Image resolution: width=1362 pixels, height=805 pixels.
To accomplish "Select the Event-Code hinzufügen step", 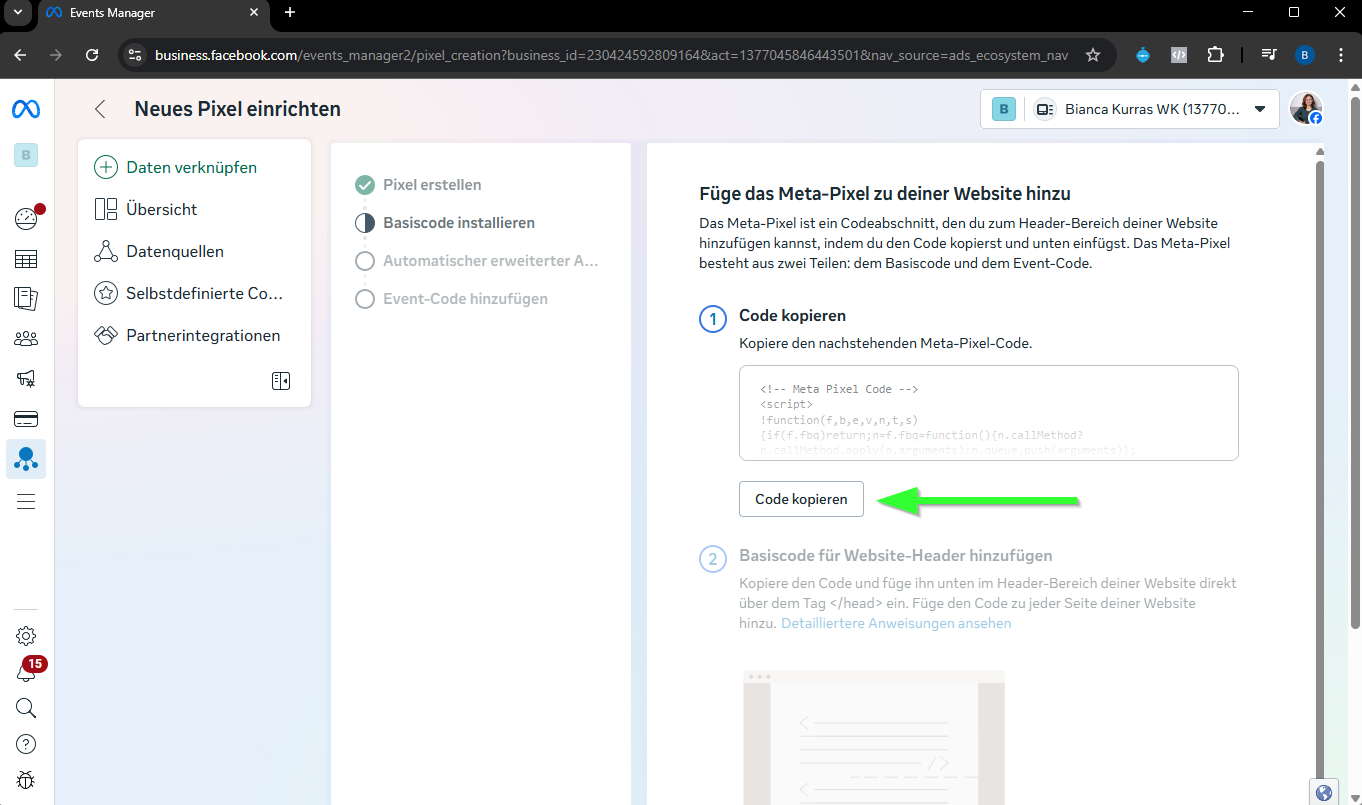I will tap(451, 299).
